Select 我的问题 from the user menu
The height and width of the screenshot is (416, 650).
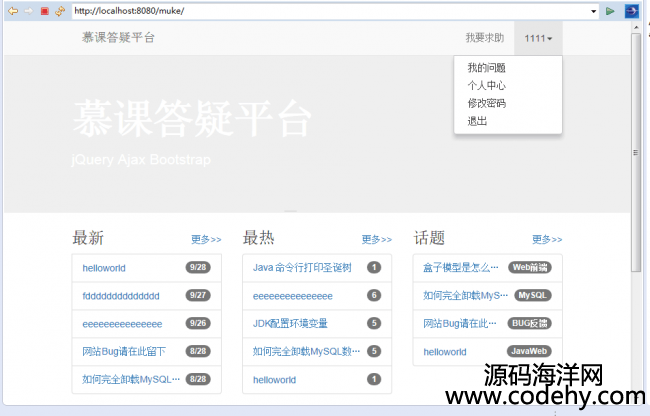pyautogui.click(x=486, y=68)
